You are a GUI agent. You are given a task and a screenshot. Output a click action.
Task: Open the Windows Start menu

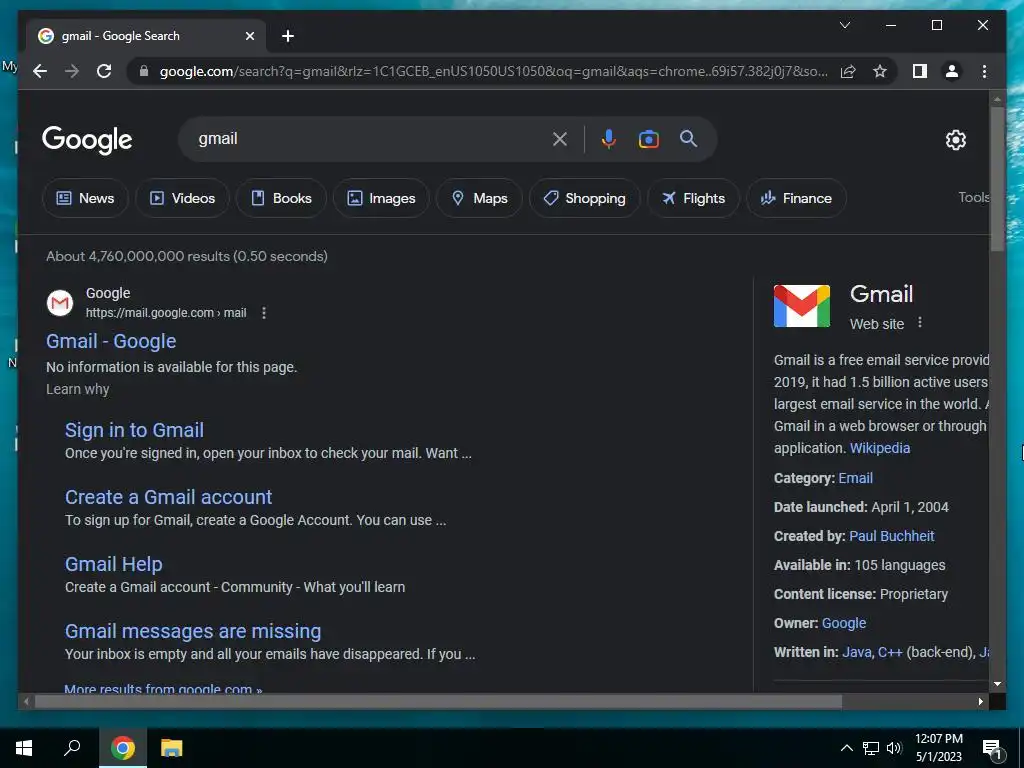point(24,748)
